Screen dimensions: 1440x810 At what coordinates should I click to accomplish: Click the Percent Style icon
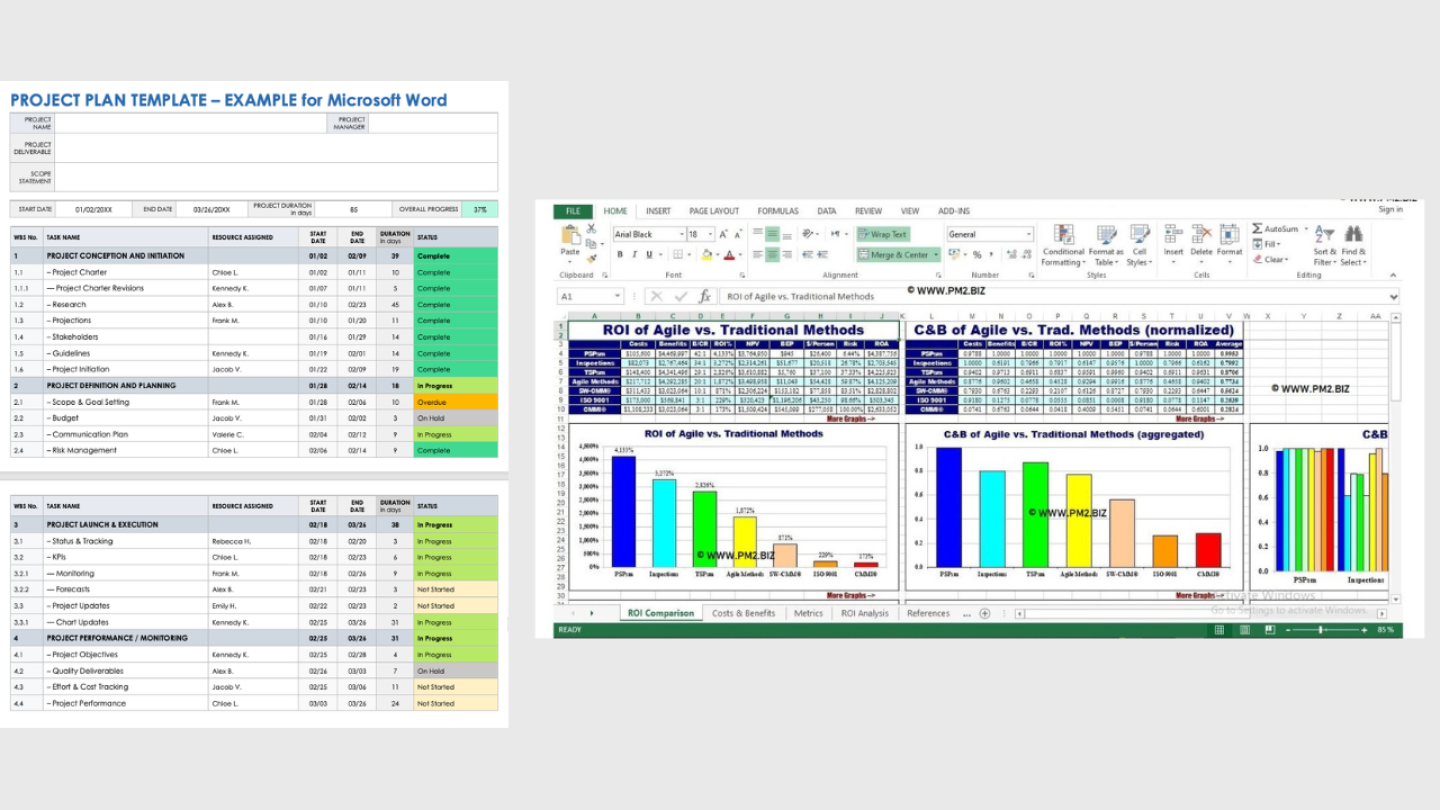(x=977, y=254)
